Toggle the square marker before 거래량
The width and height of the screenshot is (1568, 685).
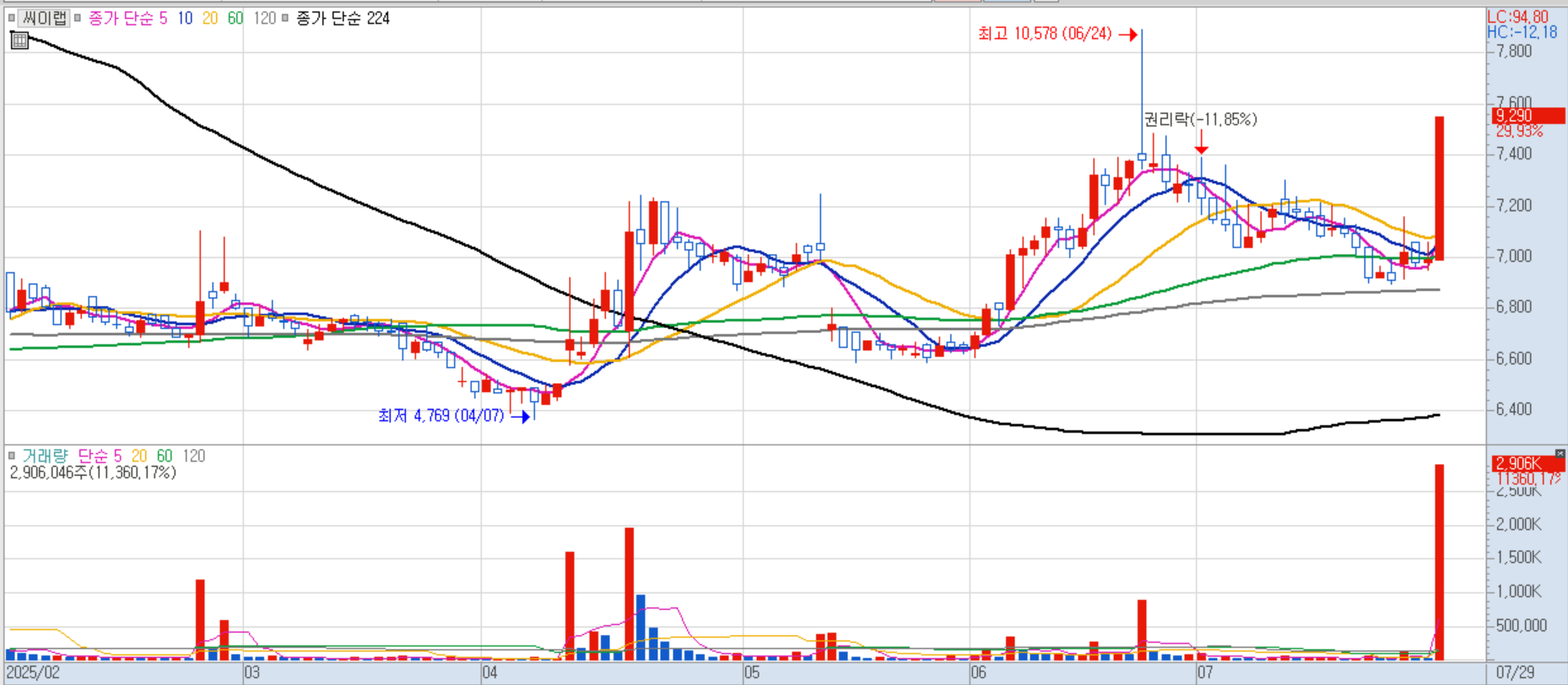(x=12, y=456)
